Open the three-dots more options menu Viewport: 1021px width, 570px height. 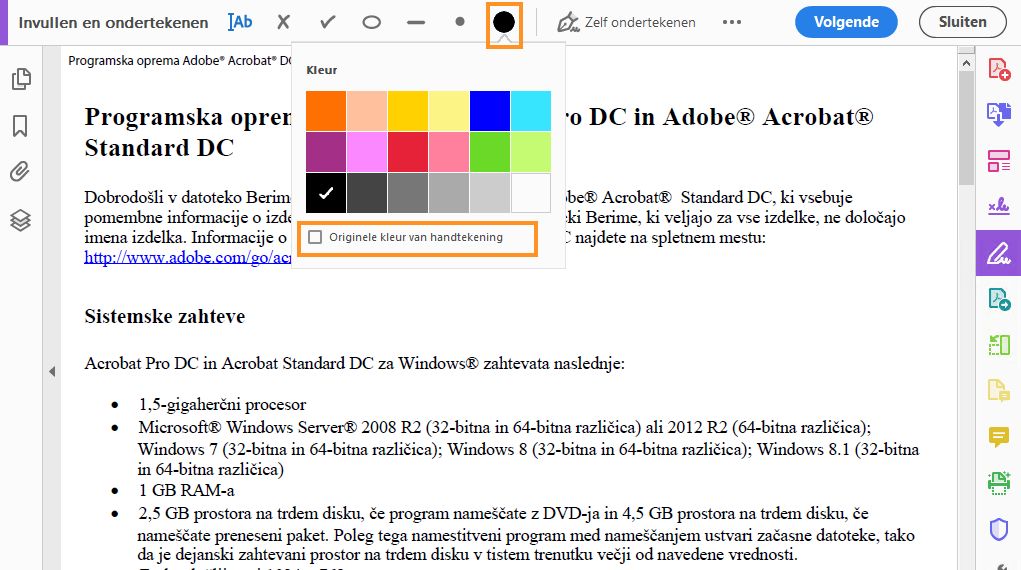click(x=732, y=22)
